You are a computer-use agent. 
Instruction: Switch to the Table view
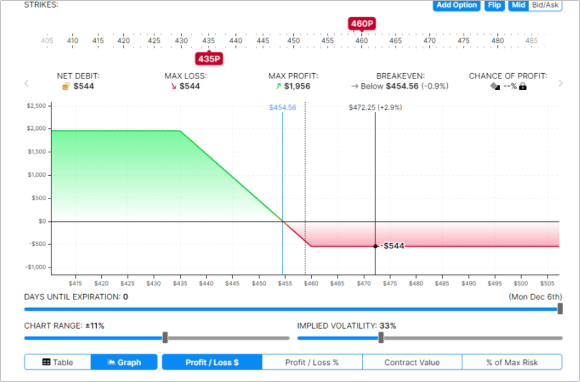[x=58, y=362]
